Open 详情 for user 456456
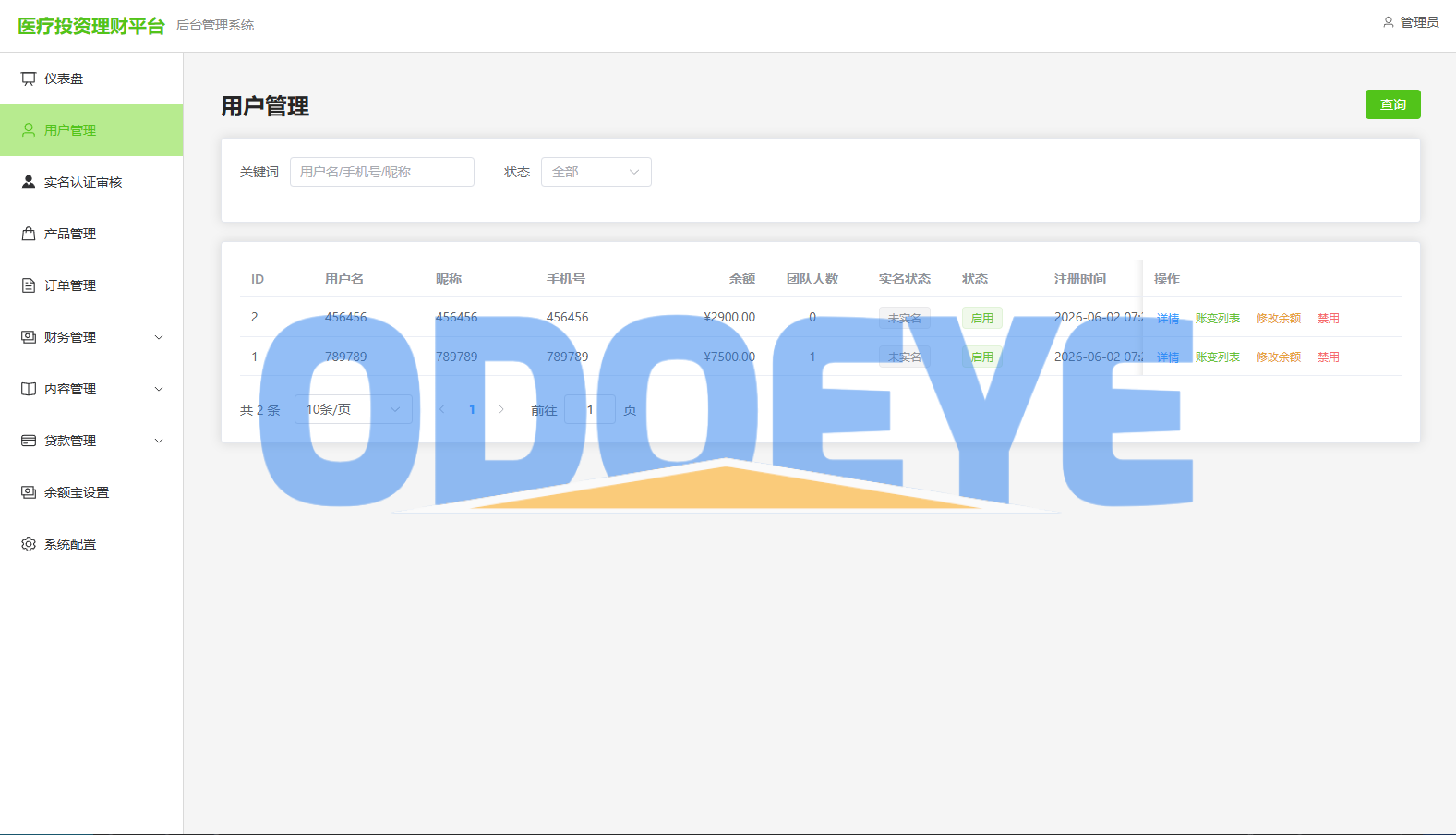This screenshot has width=1456, height=835. [1168, 318]
